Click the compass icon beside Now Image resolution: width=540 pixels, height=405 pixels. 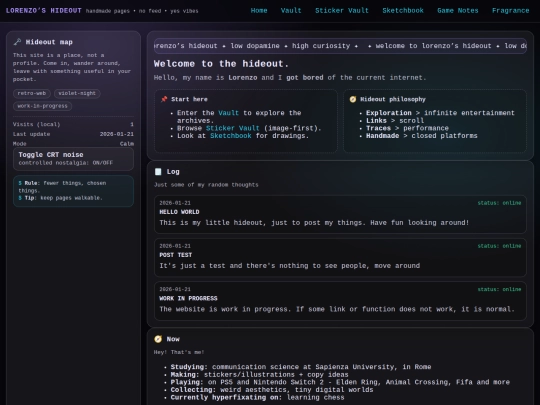coord(158,339)
